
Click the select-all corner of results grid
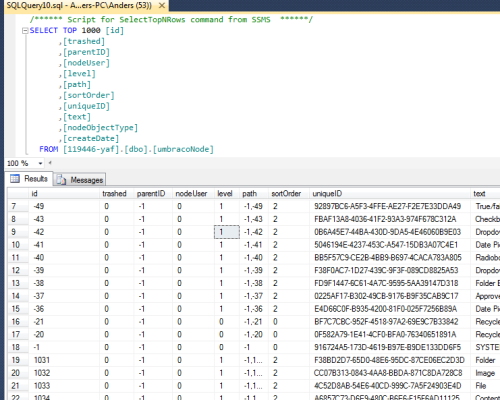click(18, 194)
